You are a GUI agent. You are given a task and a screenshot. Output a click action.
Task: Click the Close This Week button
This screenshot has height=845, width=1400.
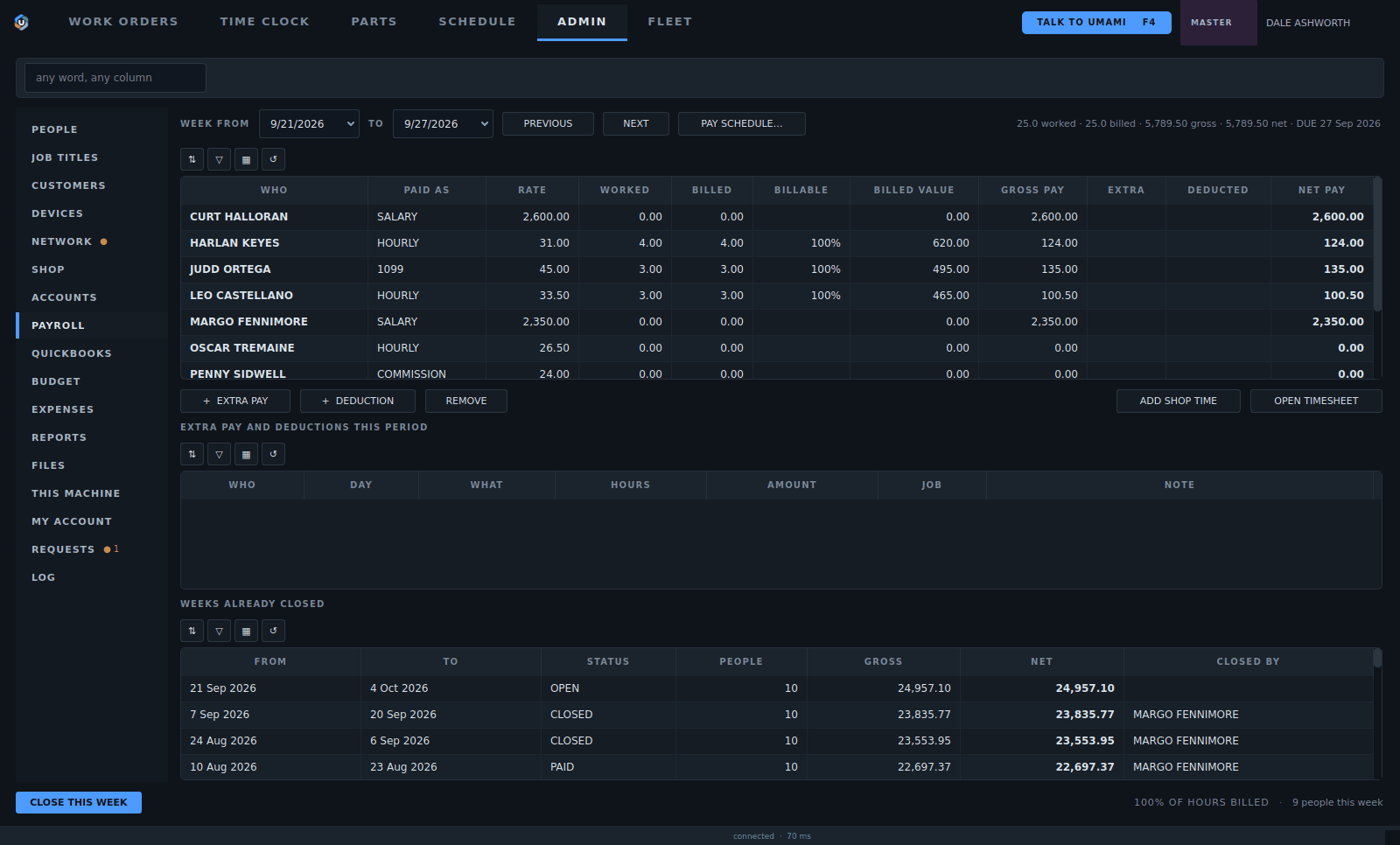pyautogui.click(x=79, y=802)
